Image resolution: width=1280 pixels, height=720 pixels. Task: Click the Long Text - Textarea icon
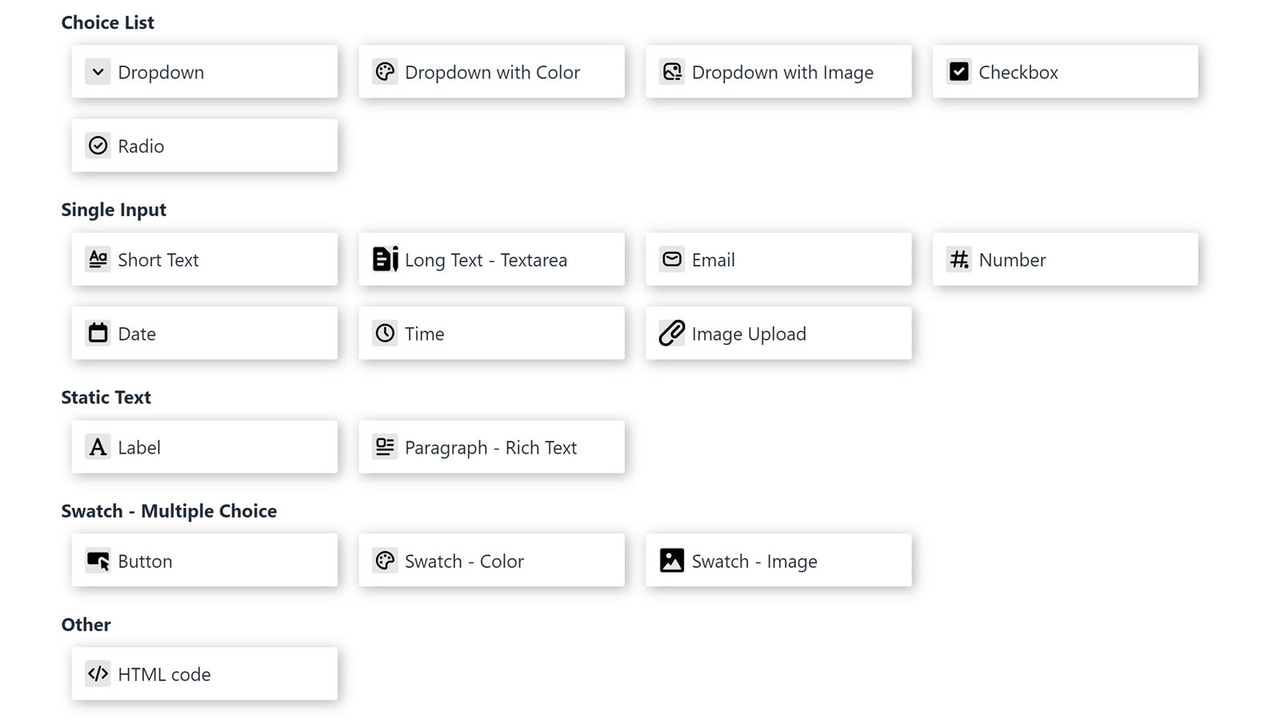coord(385,258)
